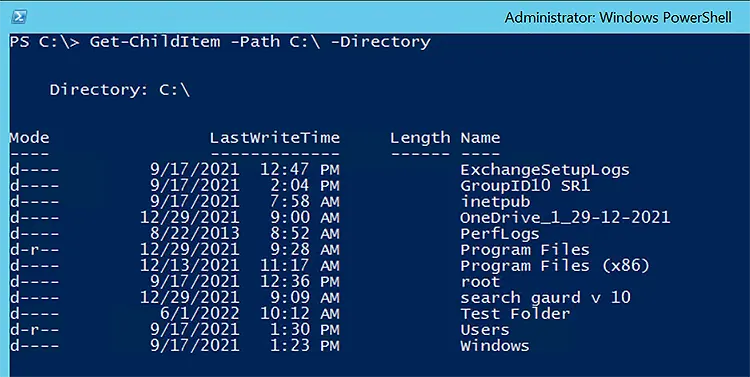Select the folder name 'Windows'
This screenshot has height=377, width=750.
(495, 346)
